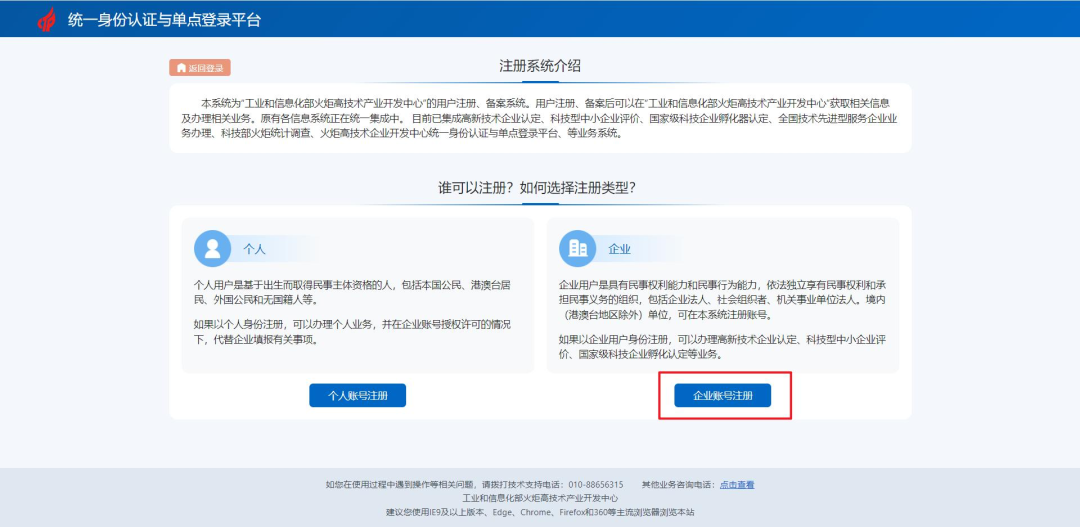This screenshot has width=1080, height=527.
Task: Click the person avatar icon beside 个人
Action: (212, 249)
